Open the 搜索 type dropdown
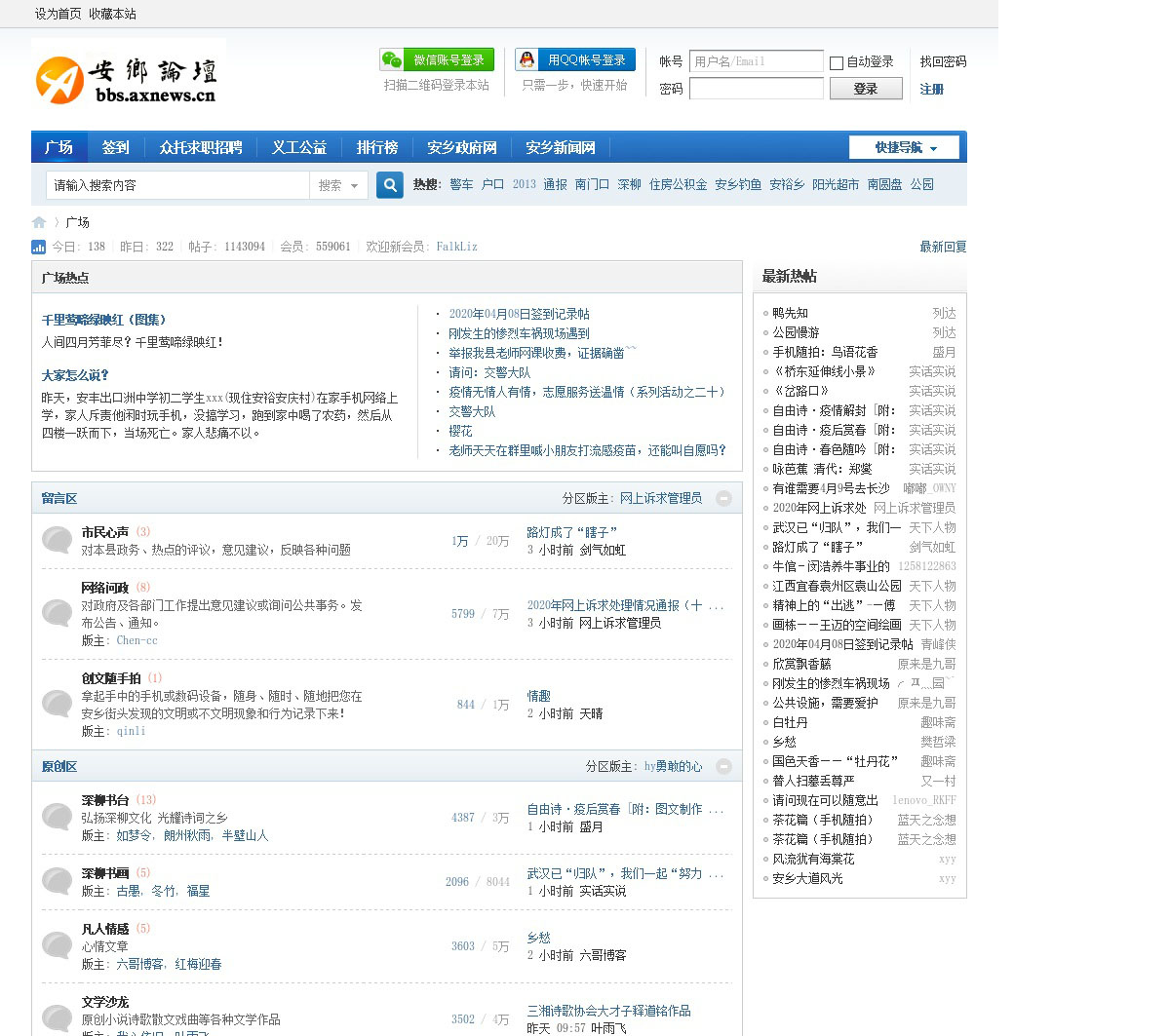Image resolution: width=1170 pixels, height=1036 pixels. [338, 185]
